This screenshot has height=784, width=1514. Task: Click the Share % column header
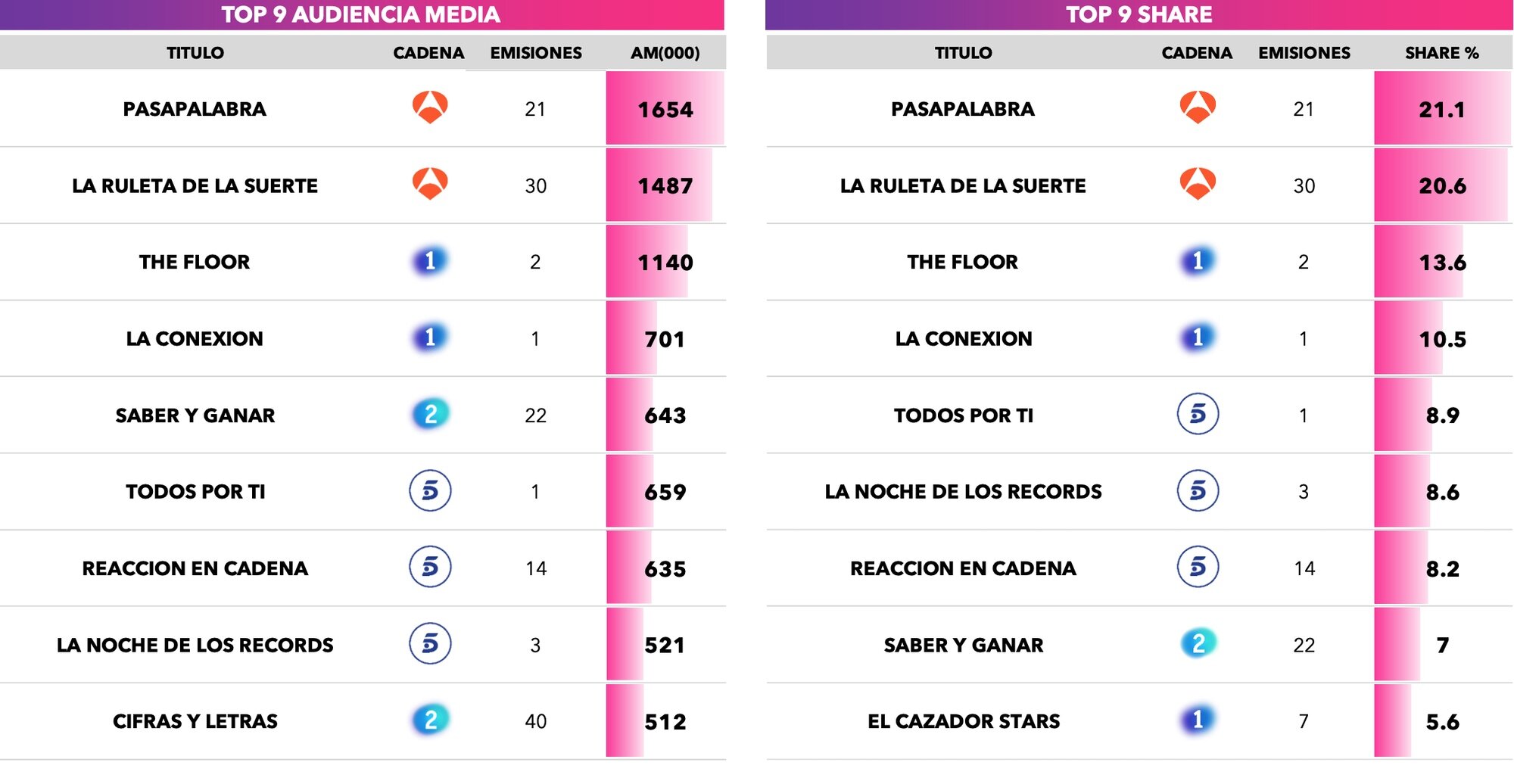(x=1441, y=53)
